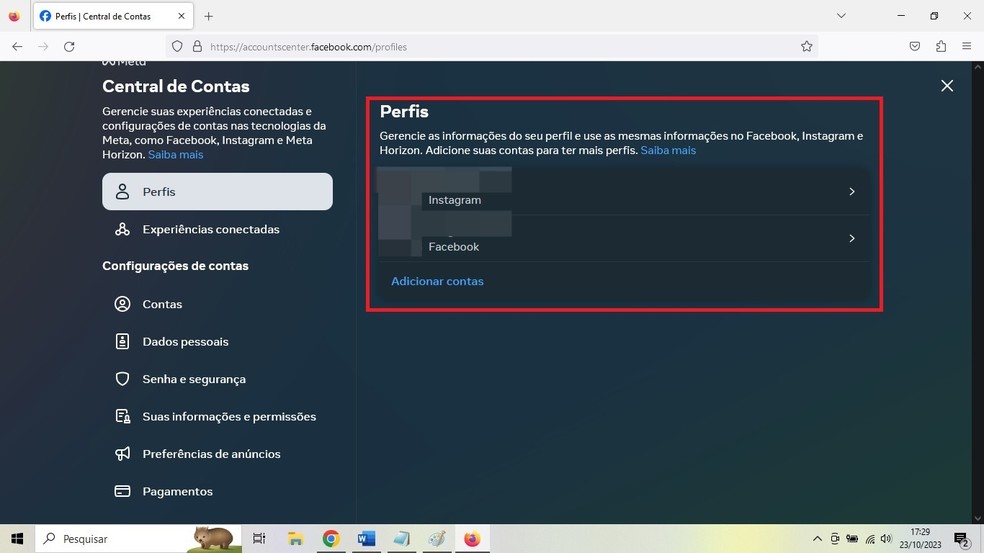Open the Pagamentos settings

pyautogui.click(x=217, y=491)
